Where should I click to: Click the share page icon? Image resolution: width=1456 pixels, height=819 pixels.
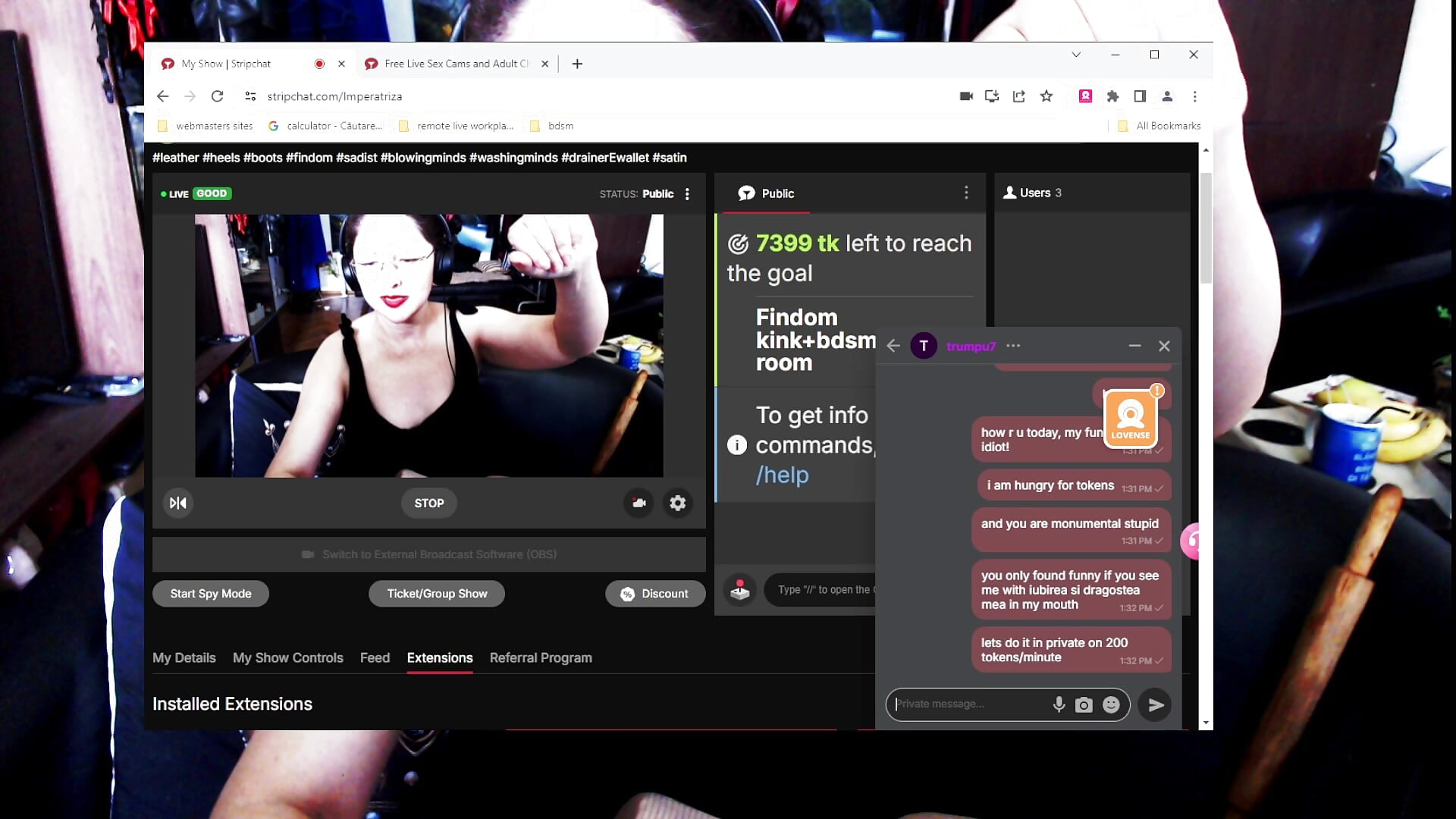pyautogui.click(x=1019, y=96)
